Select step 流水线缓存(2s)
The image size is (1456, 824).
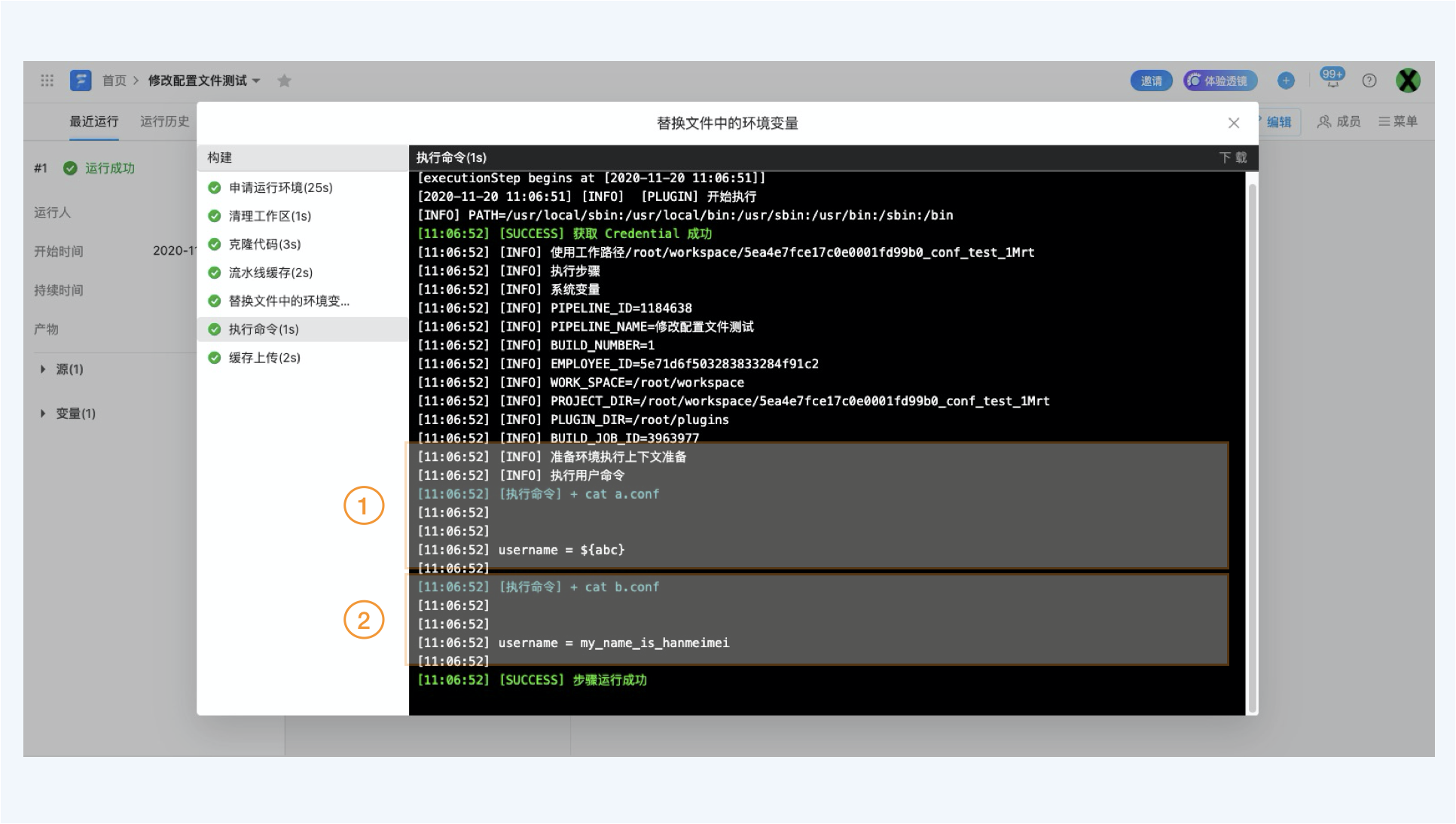(302, 273)
